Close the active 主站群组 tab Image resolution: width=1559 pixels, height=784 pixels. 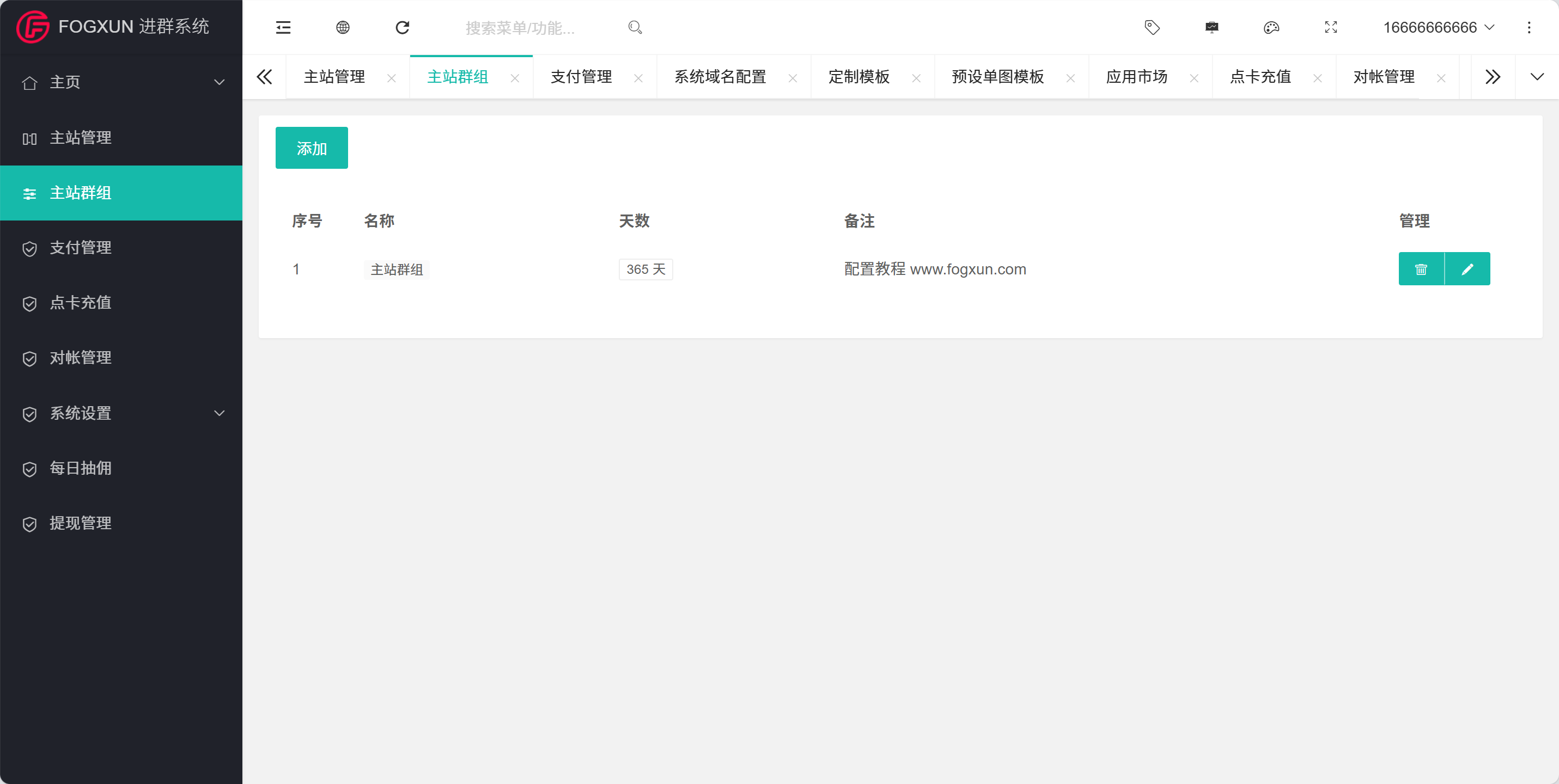coord(515,78)
